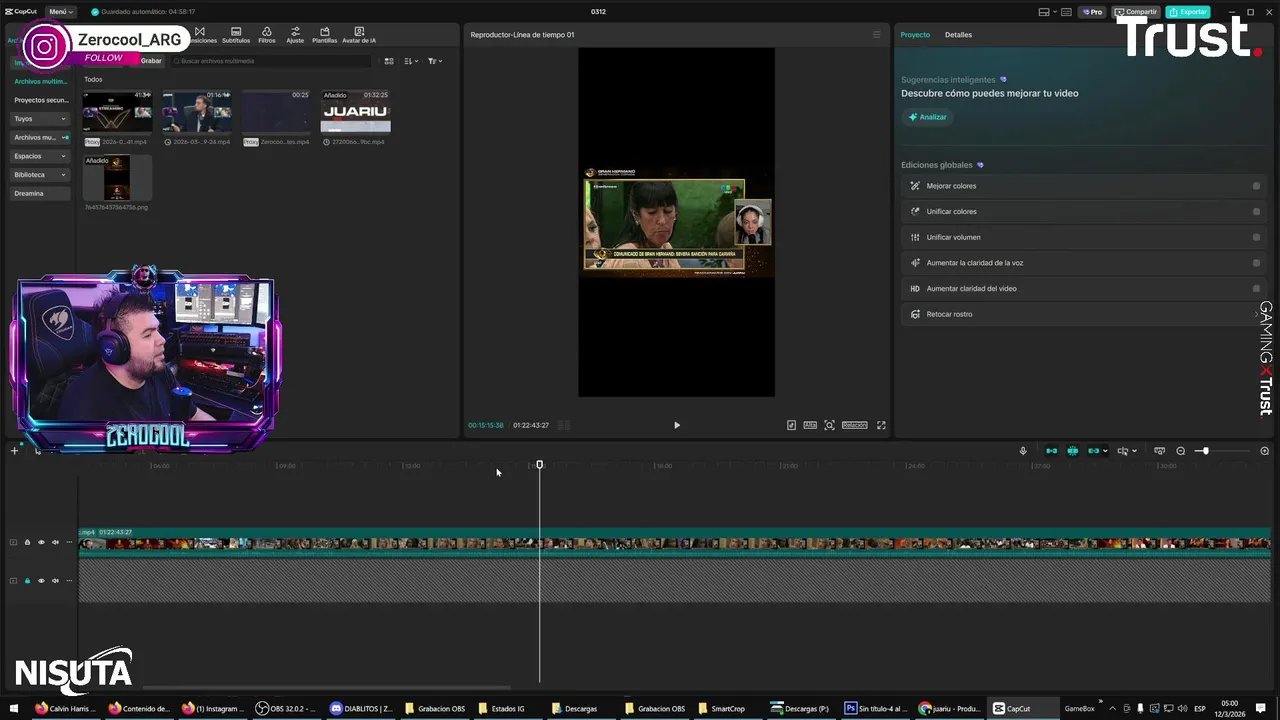
Task: Switch to the Proyecto tab
Action: (915, 35)
